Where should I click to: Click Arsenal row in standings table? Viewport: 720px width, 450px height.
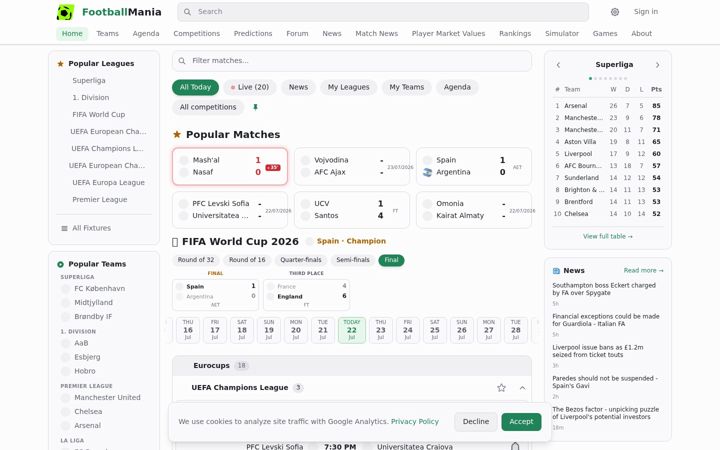608,106
